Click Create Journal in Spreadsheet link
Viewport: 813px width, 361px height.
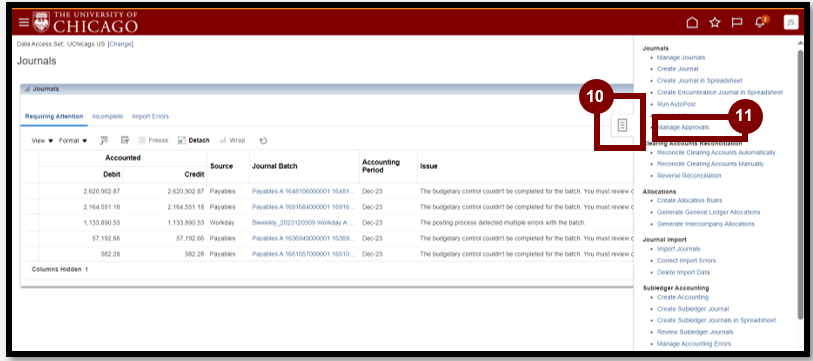pos(699,81)
